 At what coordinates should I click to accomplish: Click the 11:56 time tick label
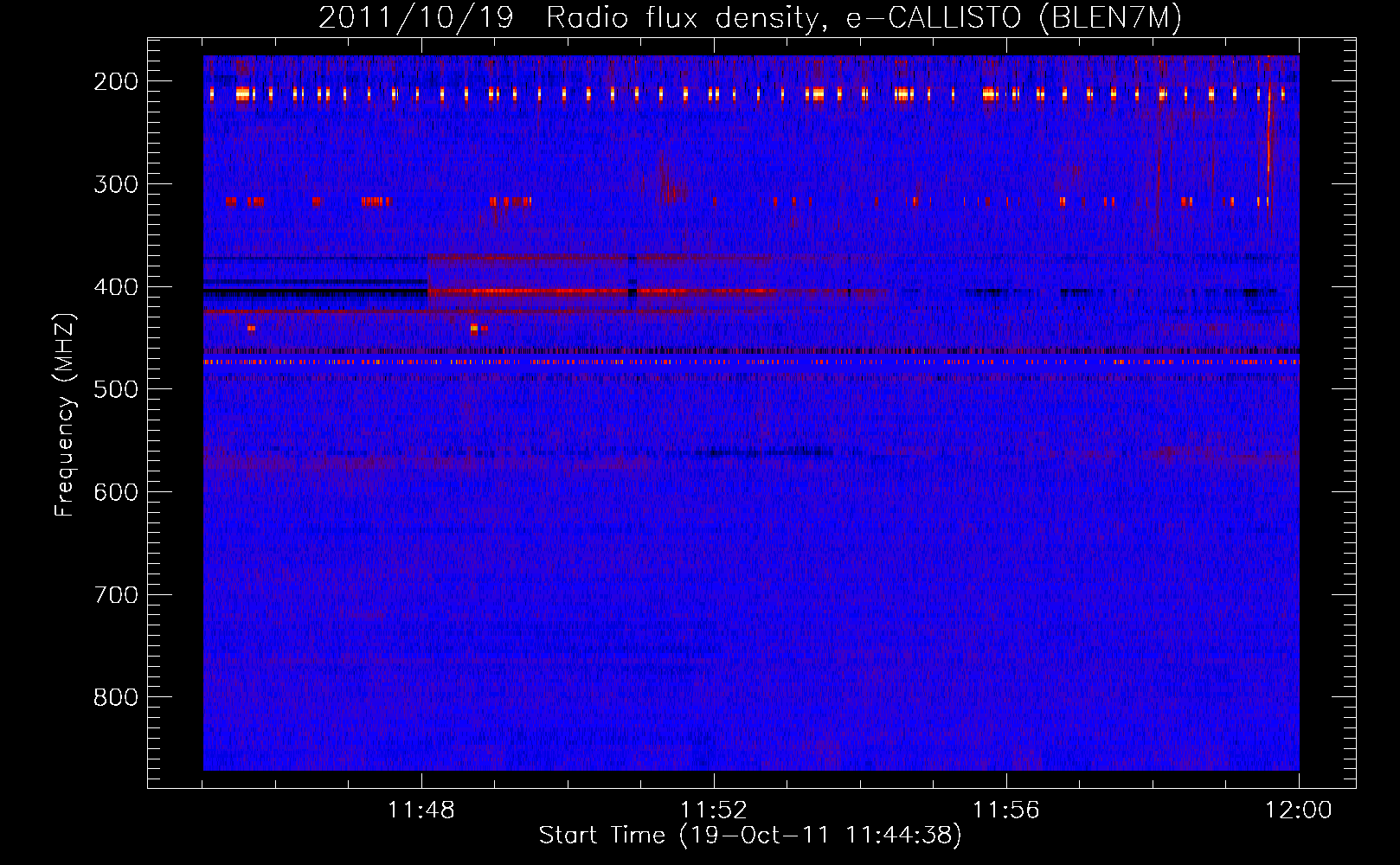click(x=1006, y=811)
